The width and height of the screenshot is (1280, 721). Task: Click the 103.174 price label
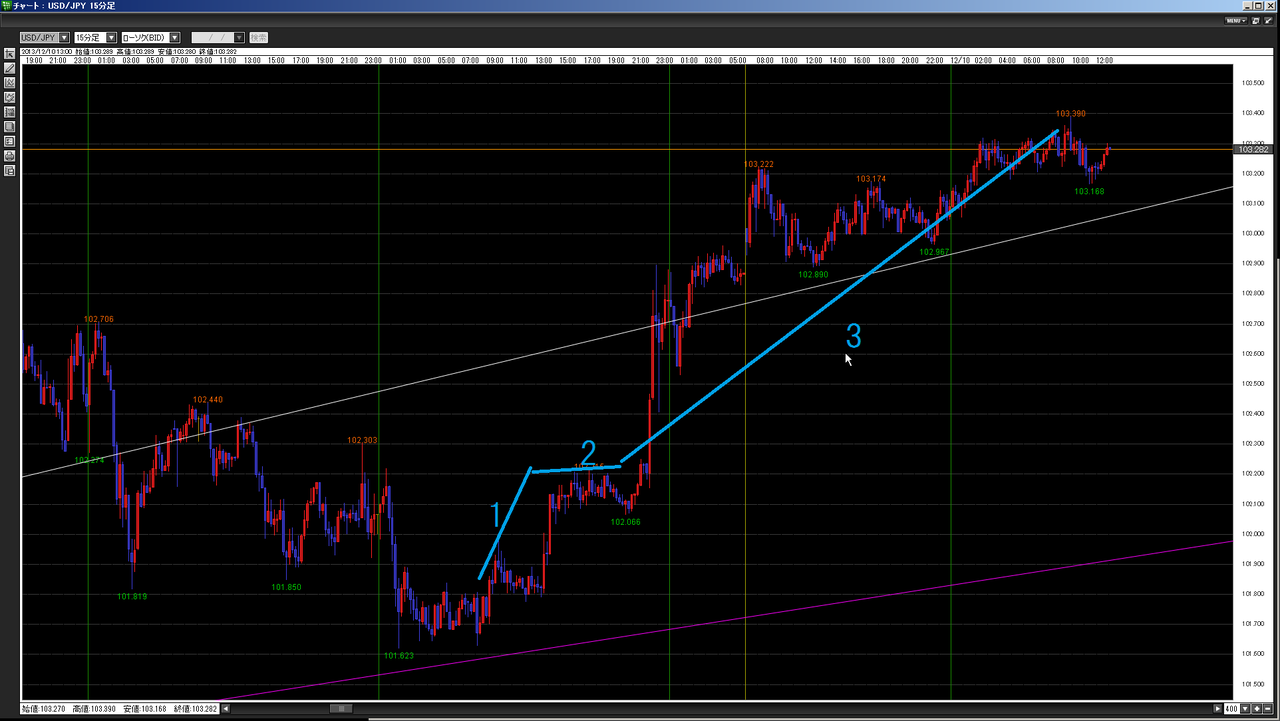click(871, 179)
